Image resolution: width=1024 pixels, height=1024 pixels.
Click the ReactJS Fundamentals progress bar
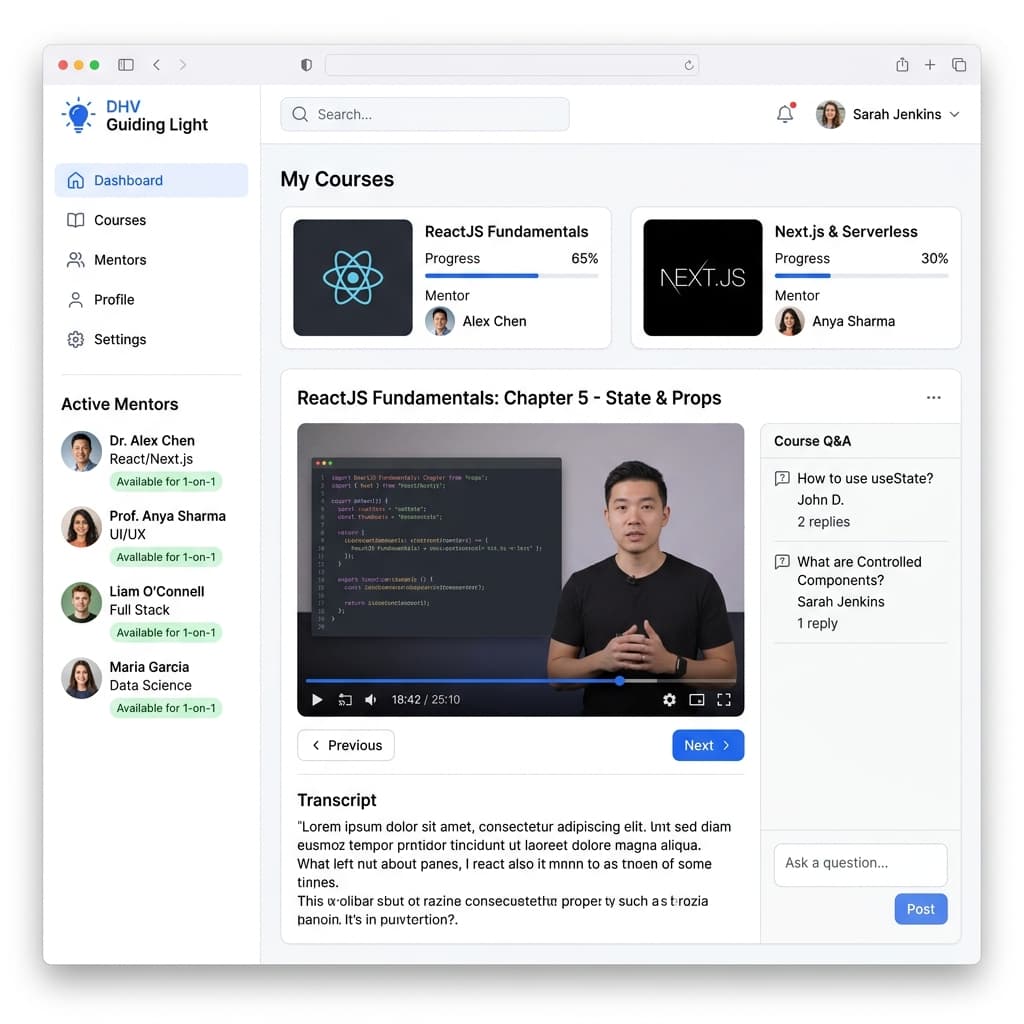click(511, 276)
